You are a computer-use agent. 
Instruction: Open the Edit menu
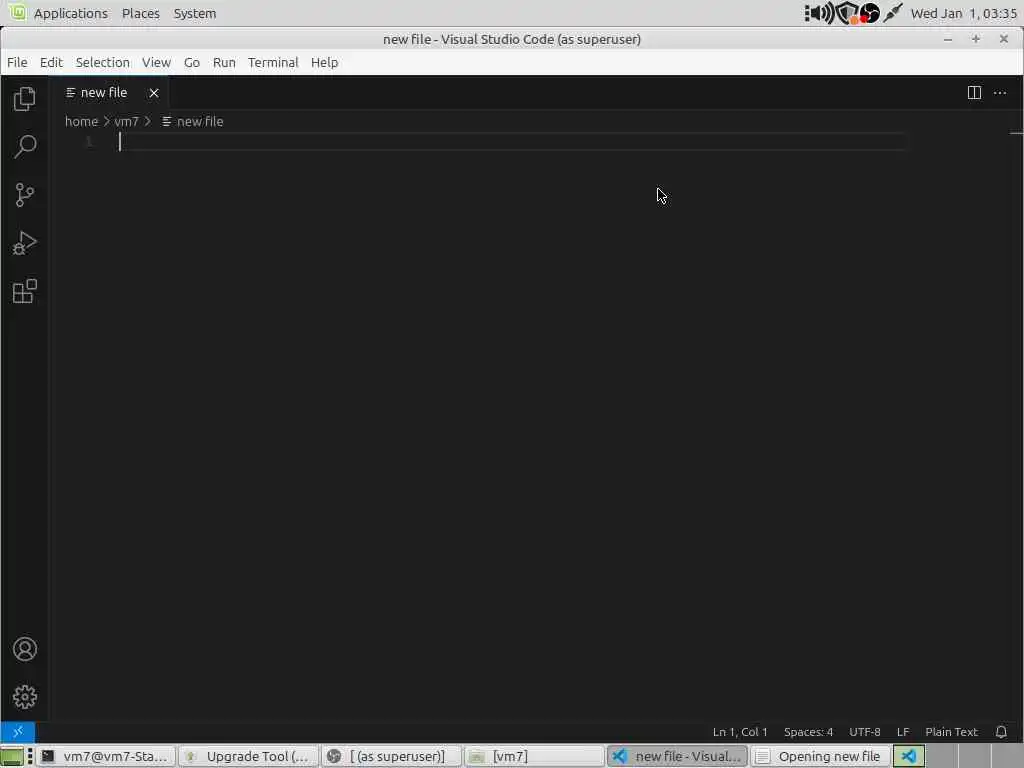[x=51, y=63]
